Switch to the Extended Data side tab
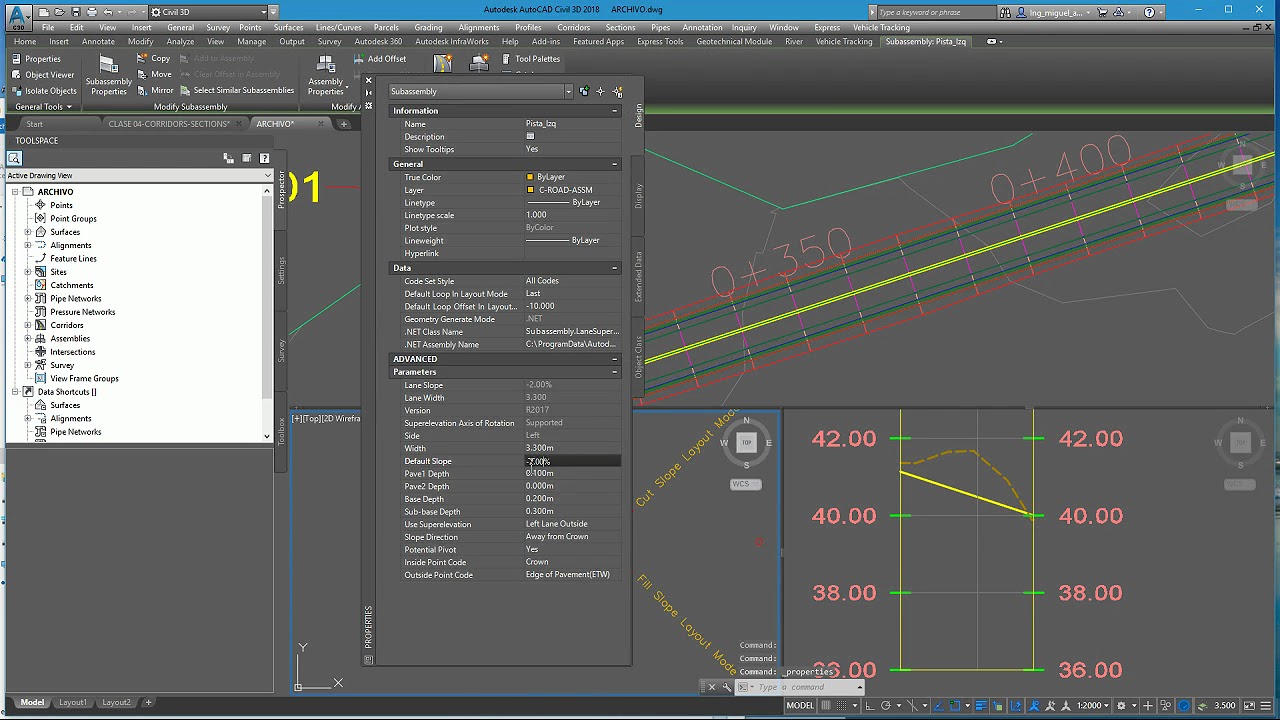Viewport: 1280px width, 720px height. pyautogui.click(x=639, y=276)
